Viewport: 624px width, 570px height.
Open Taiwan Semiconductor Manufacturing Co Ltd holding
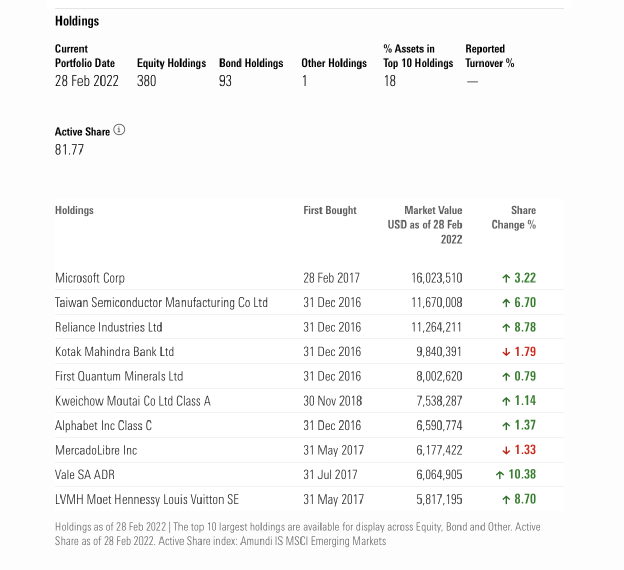161,303
